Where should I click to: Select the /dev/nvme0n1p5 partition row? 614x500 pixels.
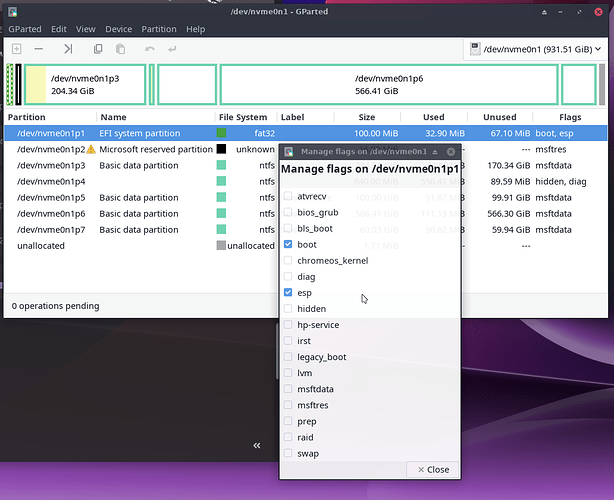[141, 197]
